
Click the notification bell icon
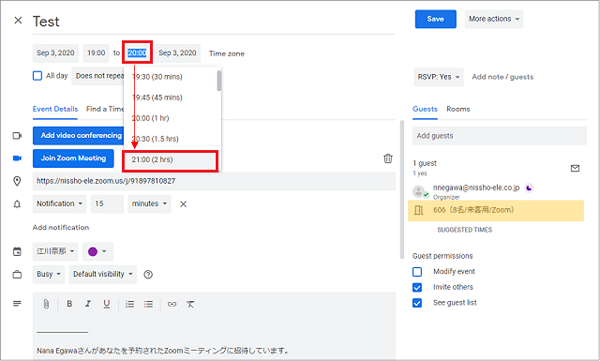pos(17,204)
